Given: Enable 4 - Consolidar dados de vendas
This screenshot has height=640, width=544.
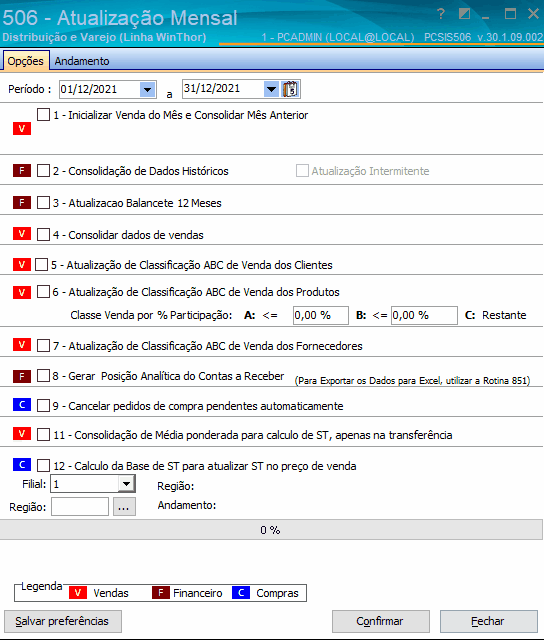Looking at the screenshot, I should pos(43,235).
